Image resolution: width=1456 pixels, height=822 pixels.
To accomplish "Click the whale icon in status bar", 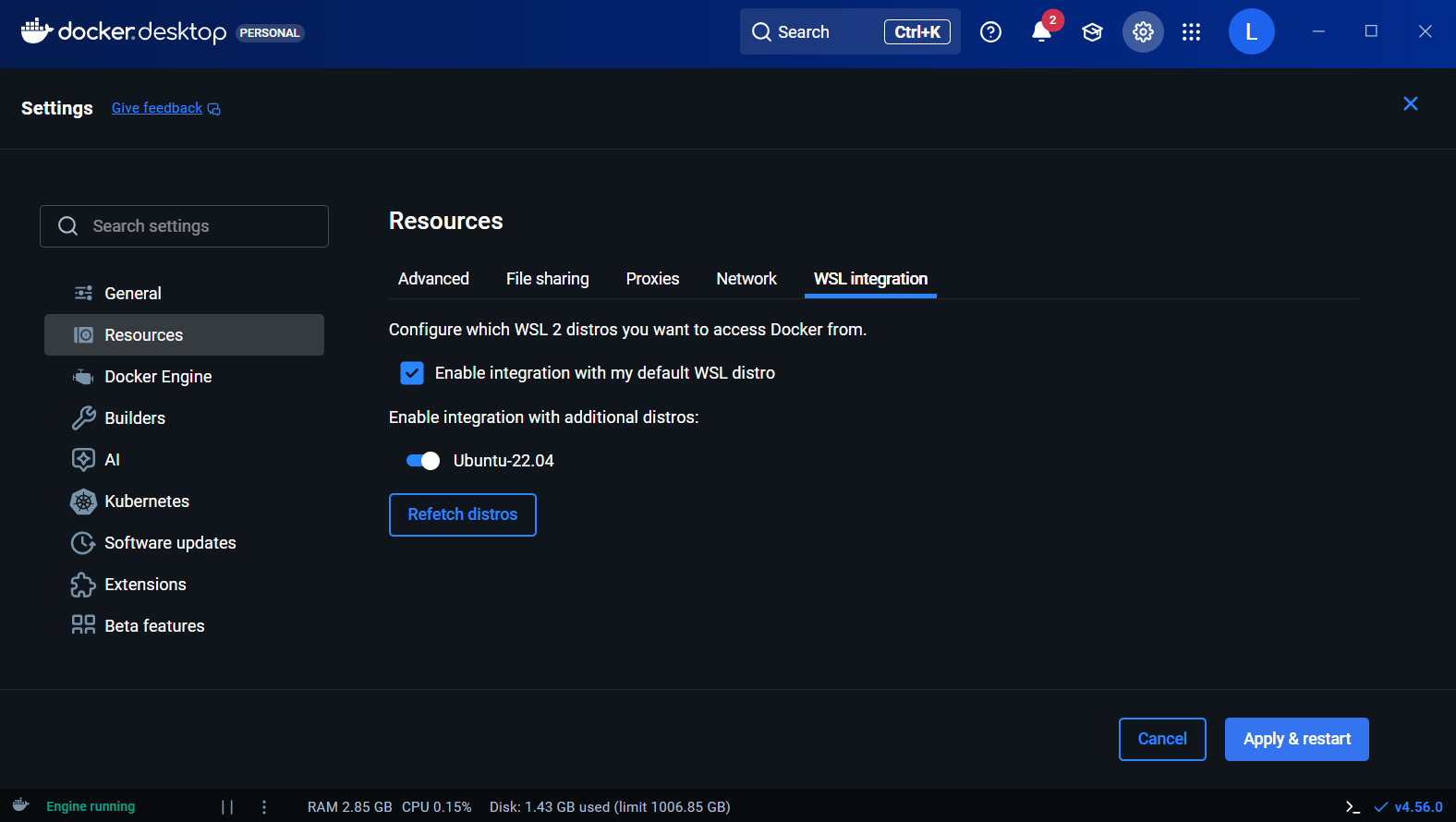I will click(x=20, y=805).
